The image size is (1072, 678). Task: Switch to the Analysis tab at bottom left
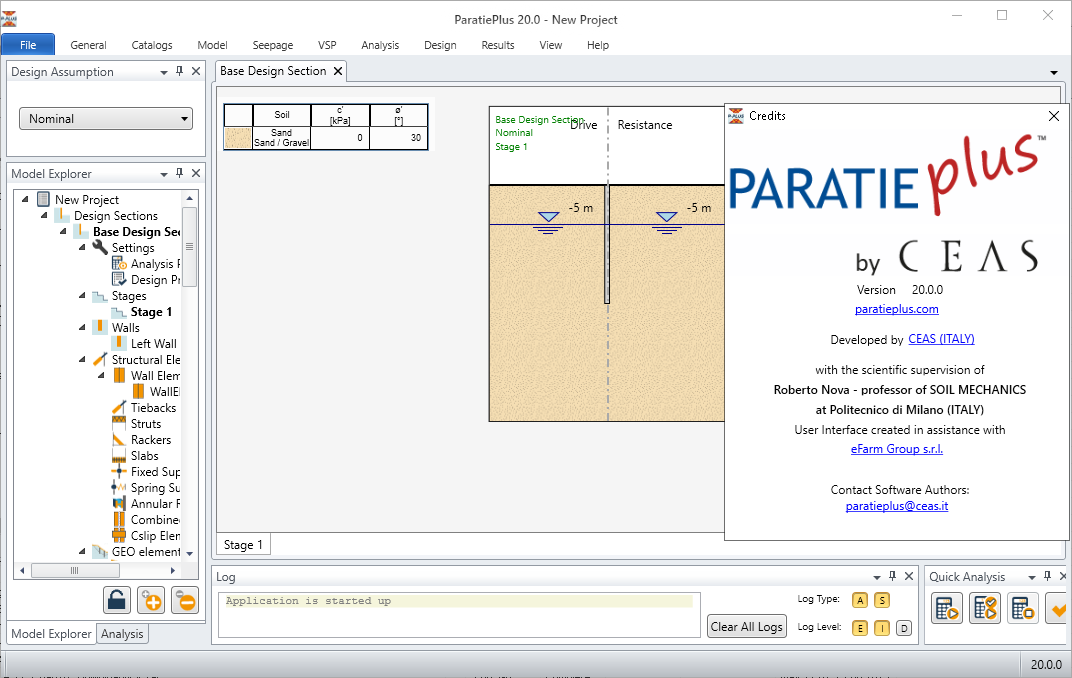click(122, 633)
